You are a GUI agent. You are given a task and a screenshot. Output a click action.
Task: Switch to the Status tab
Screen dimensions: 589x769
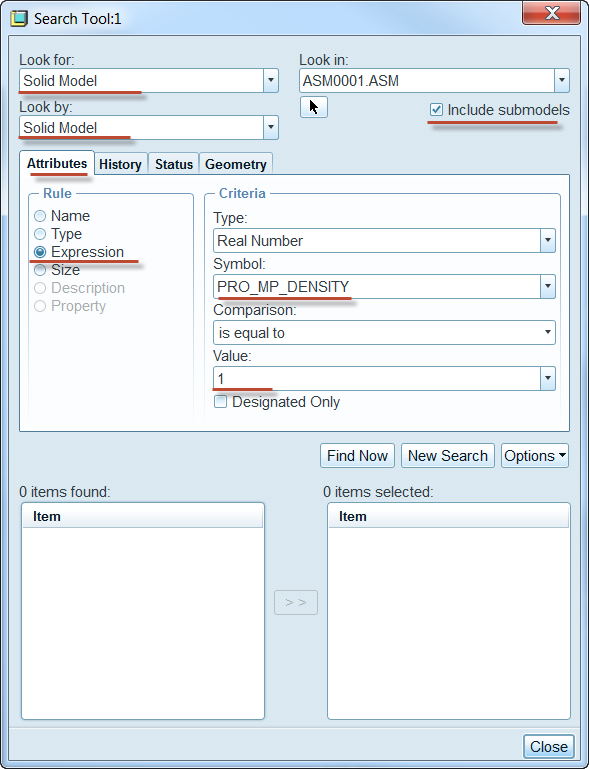[x=174, y=164]
